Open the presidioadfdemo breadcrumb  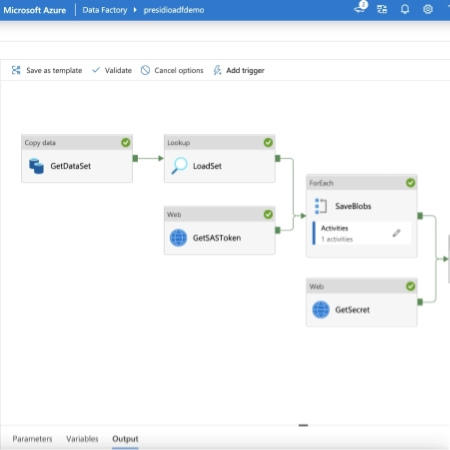174,10
